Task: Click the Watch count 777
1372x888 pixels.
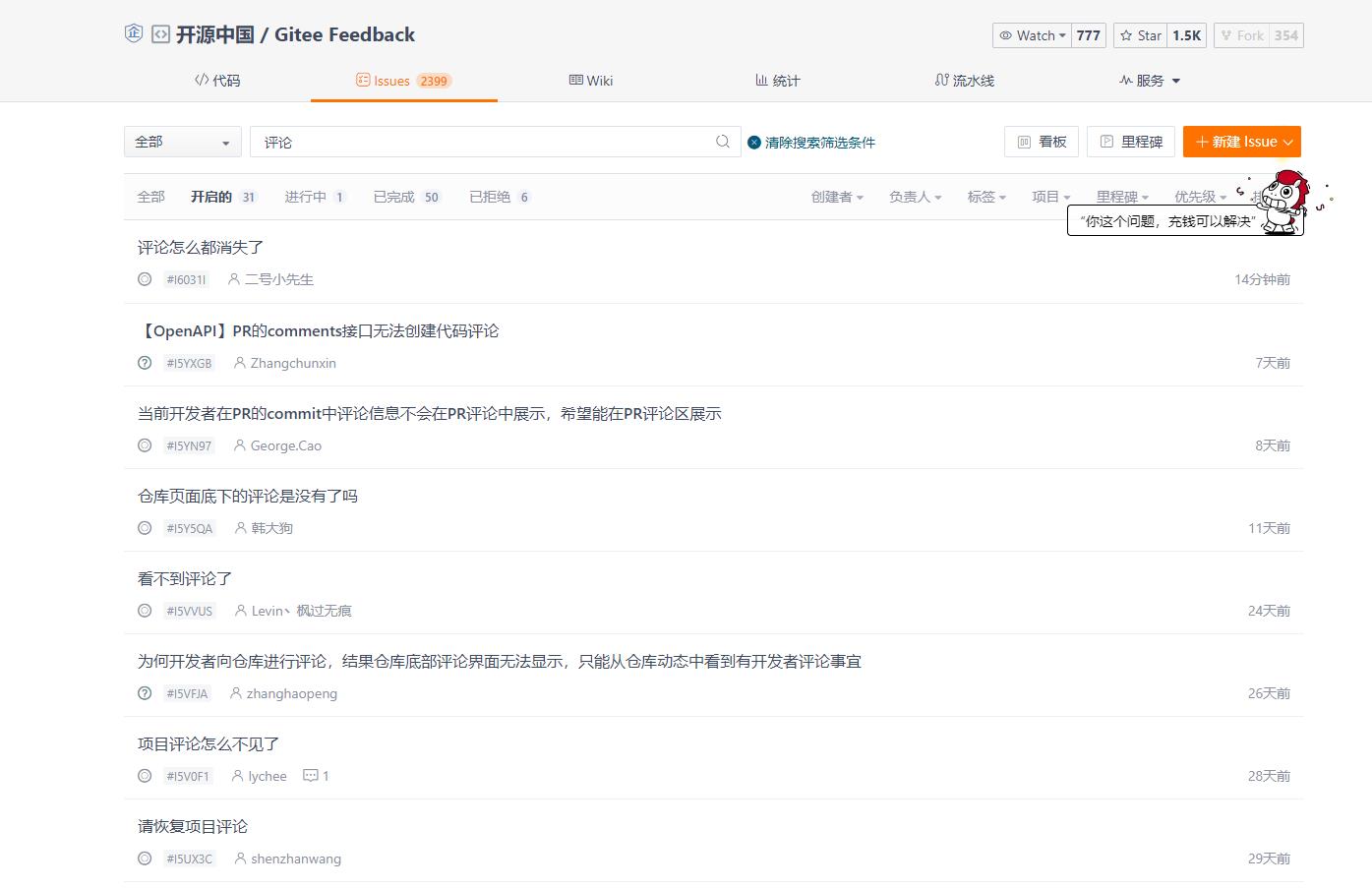Action: tap(1089, 35)
